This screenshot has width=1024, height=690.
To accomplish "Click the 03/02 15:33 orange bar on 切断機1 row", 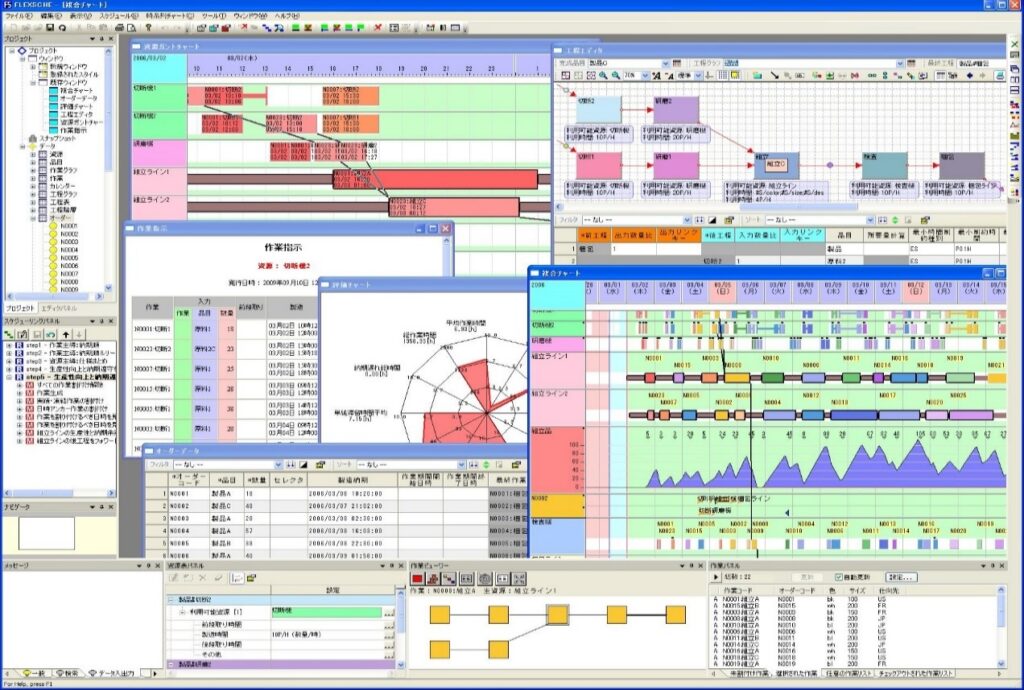I will tap(351, 97).
